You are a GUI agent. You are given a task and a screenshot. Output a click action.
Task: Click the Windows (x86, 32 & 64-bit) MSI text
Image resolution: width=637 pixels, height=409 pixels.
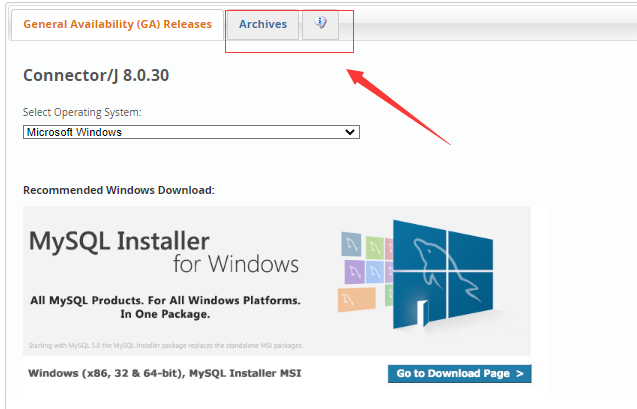coord(165,373)
